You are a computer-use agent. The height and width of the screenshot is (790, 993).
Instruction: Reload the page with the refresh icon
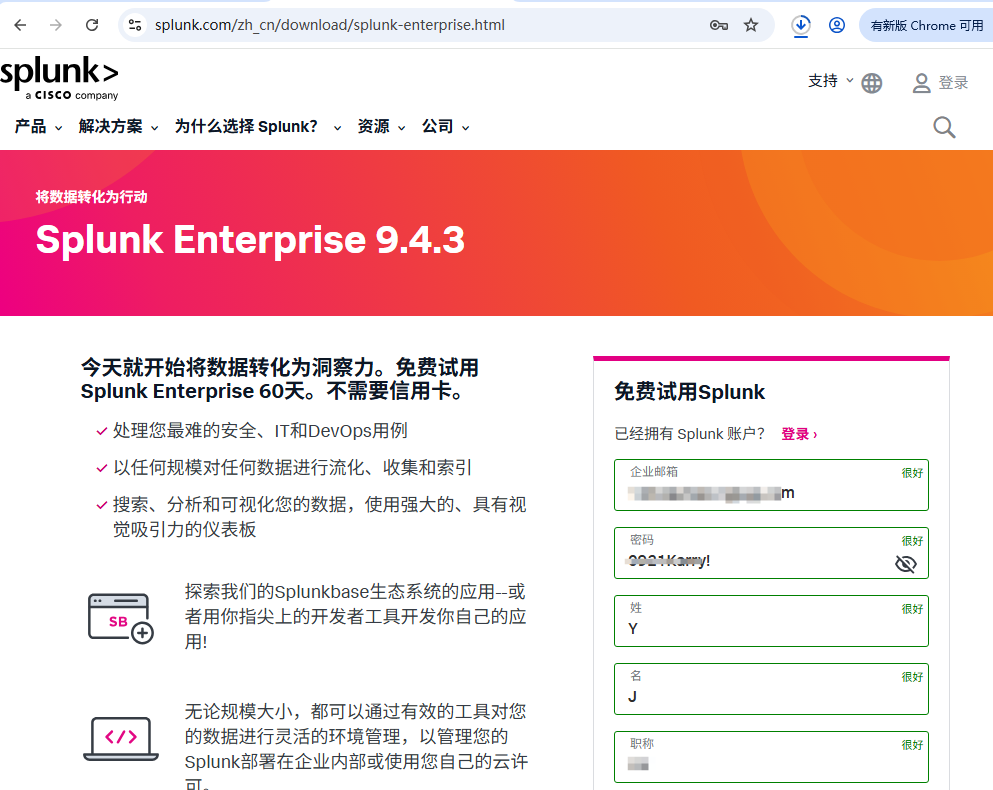pyautogui.click(x=92, y=25)
